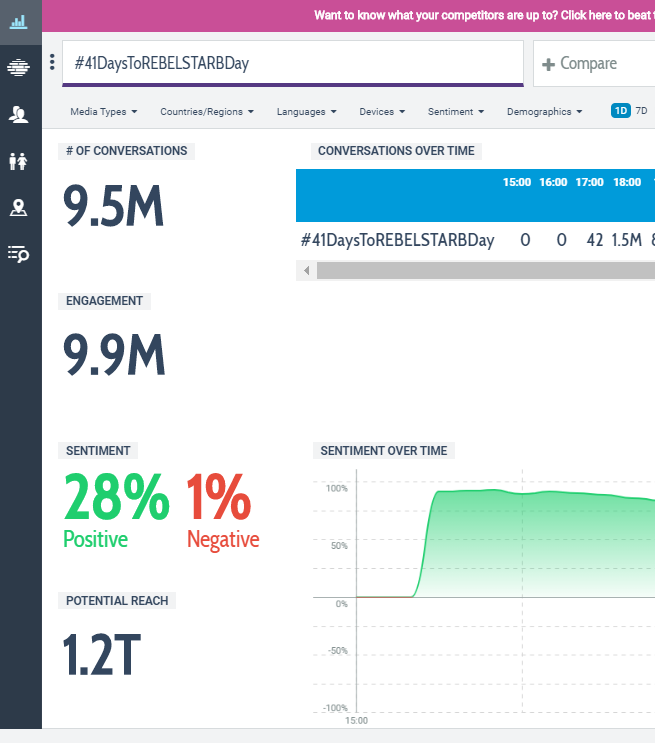Image resolution: width=655 pixels, height=743 pixels.
Task: Click the 18:00 column header
Action: point(627,182)
